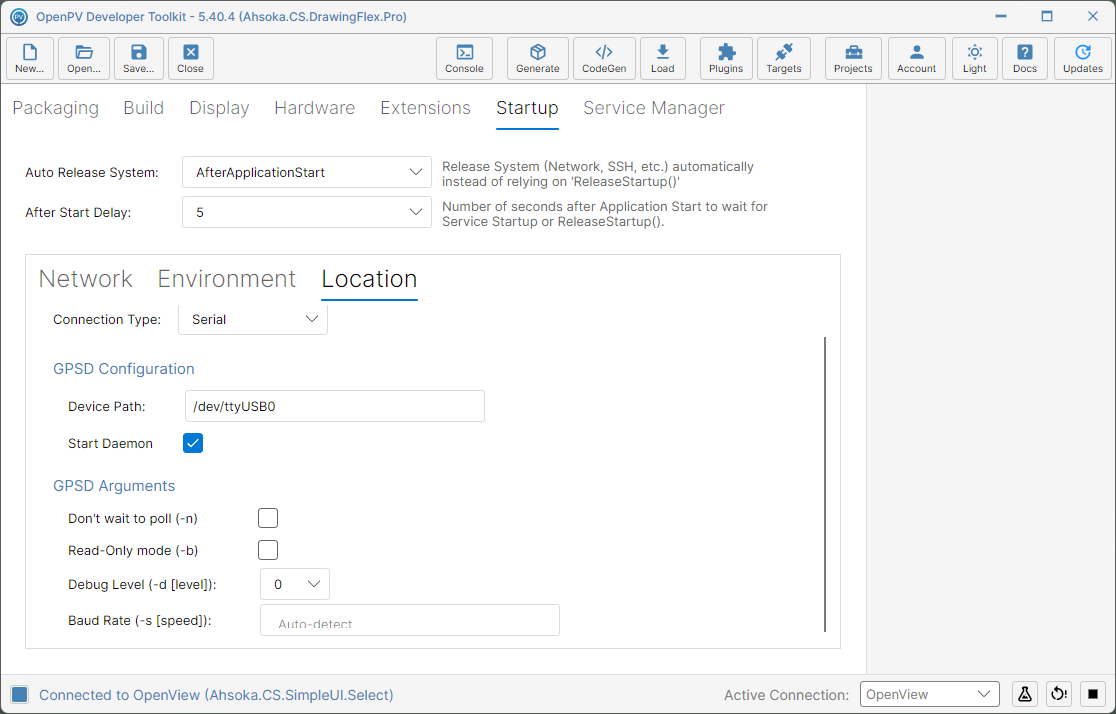Switch to the Service Manager tab
1116x714 pixels.
[x=654, y=108]
